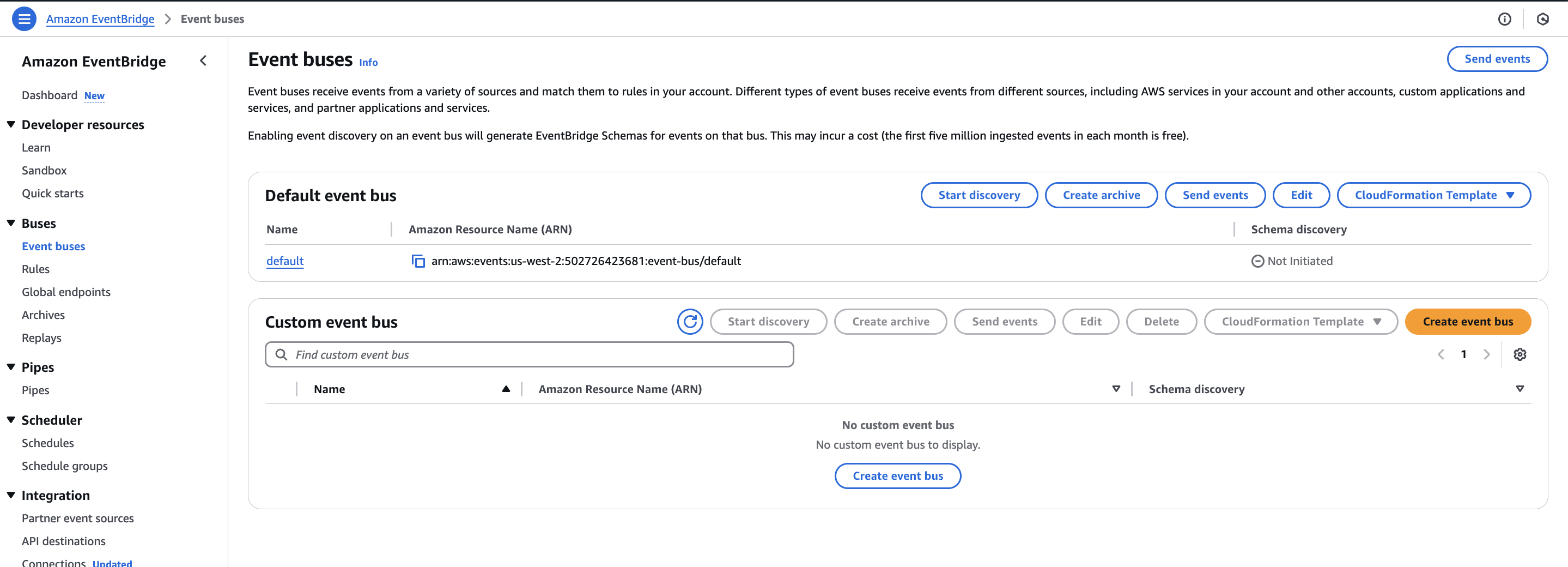The image size is (1568, 567).
Task: Click the default bus ARN text
Action: point(586,261)
